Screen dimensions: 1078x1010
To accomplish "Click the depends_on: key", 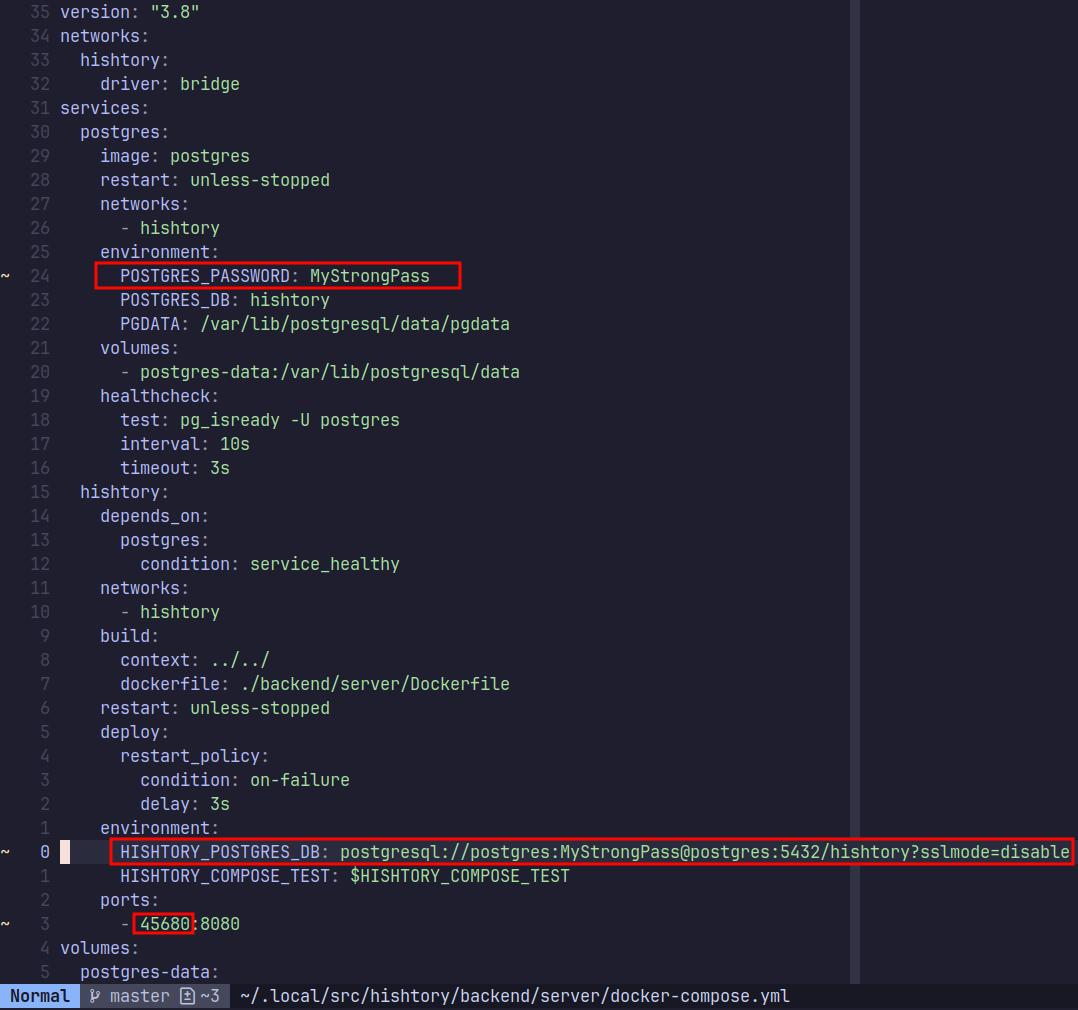I will tap(154, 516).
